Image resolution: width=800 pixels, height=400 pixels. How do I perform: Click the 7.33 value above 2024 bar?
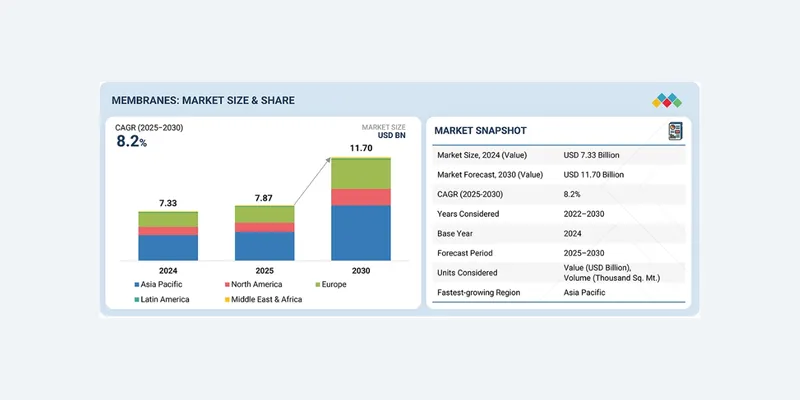[x=168, y=203]
